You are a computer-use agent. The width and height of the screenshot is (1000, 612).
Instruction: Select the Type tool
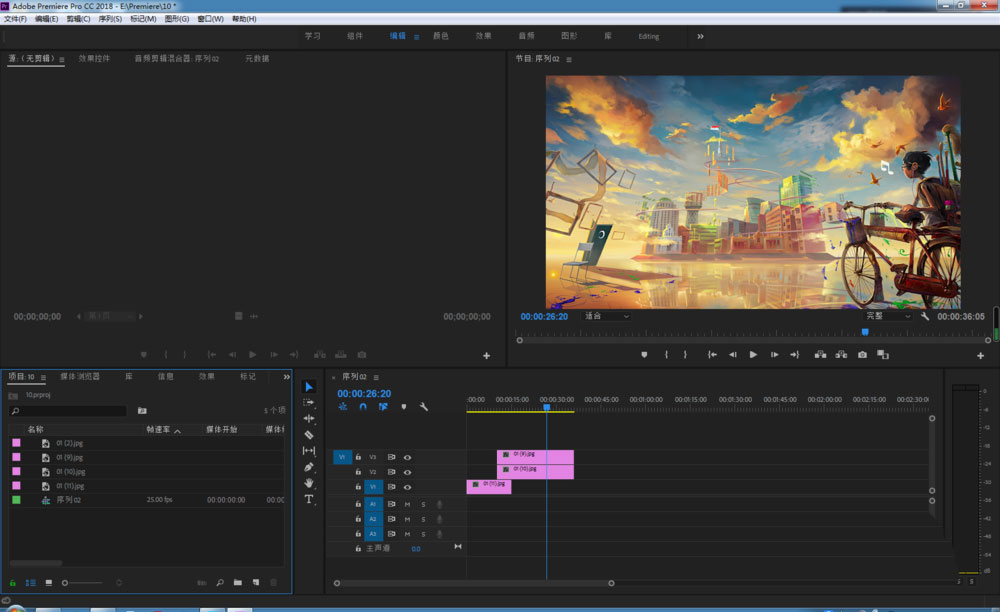pyautogui.click(x=309, y=499)
